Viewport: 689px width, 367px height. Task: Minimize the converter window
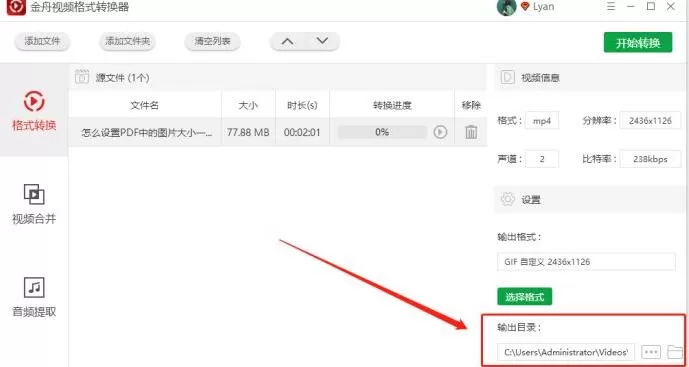(631, 7)
